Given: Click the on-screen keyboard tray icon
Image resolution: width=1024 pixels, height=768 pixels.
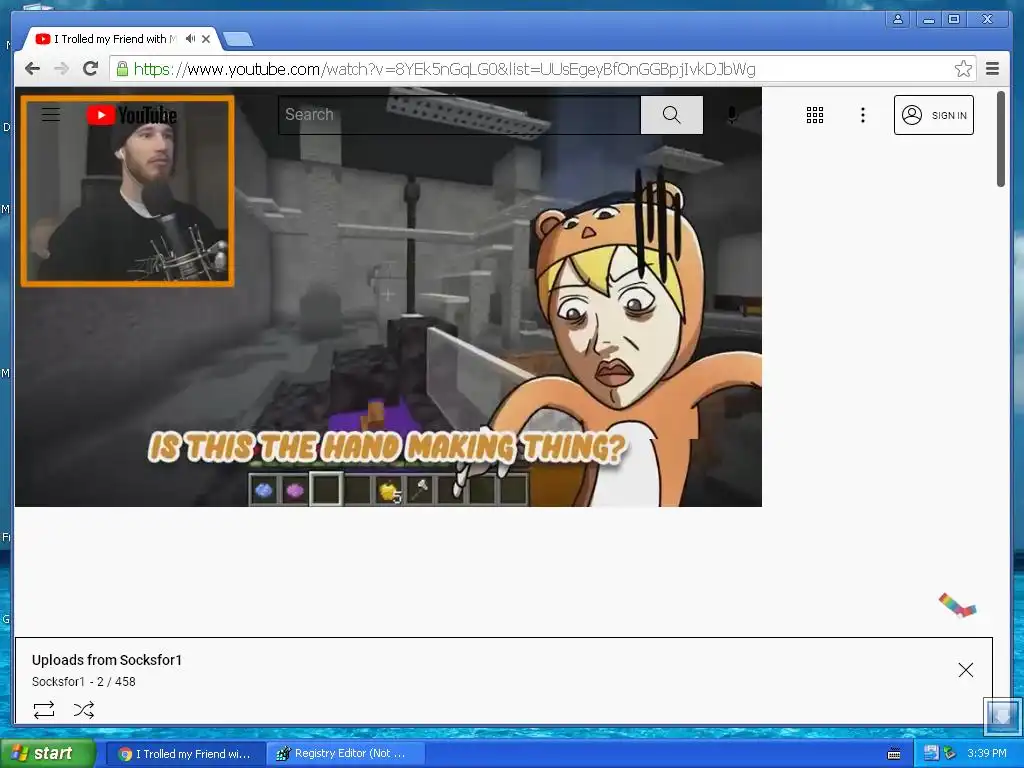Looking at the screenshot, I should pos(894,754).
